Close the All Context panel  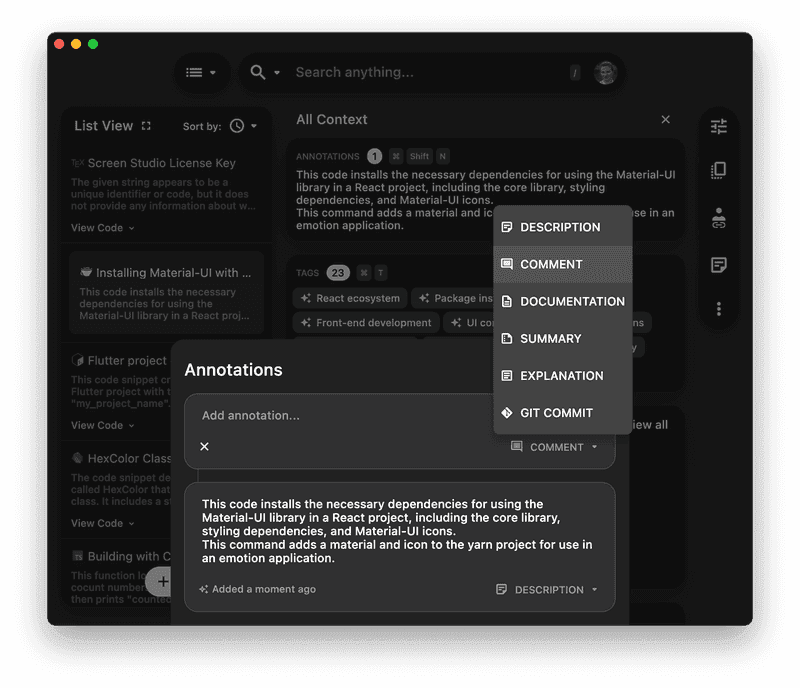[x=665, y=119]
